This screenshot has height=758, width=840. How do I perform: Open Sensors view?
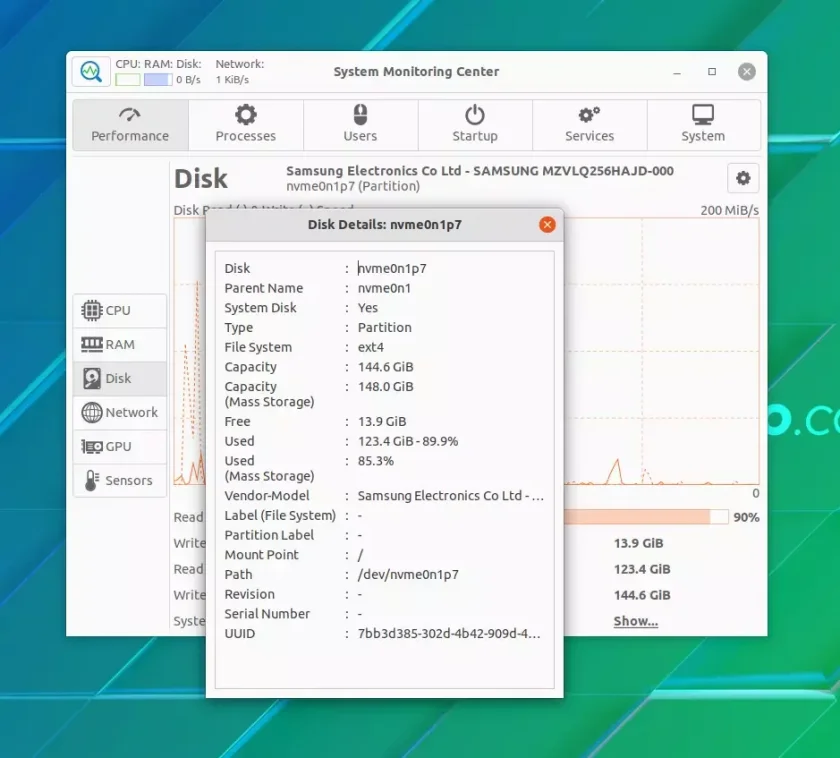pos(119,481)
